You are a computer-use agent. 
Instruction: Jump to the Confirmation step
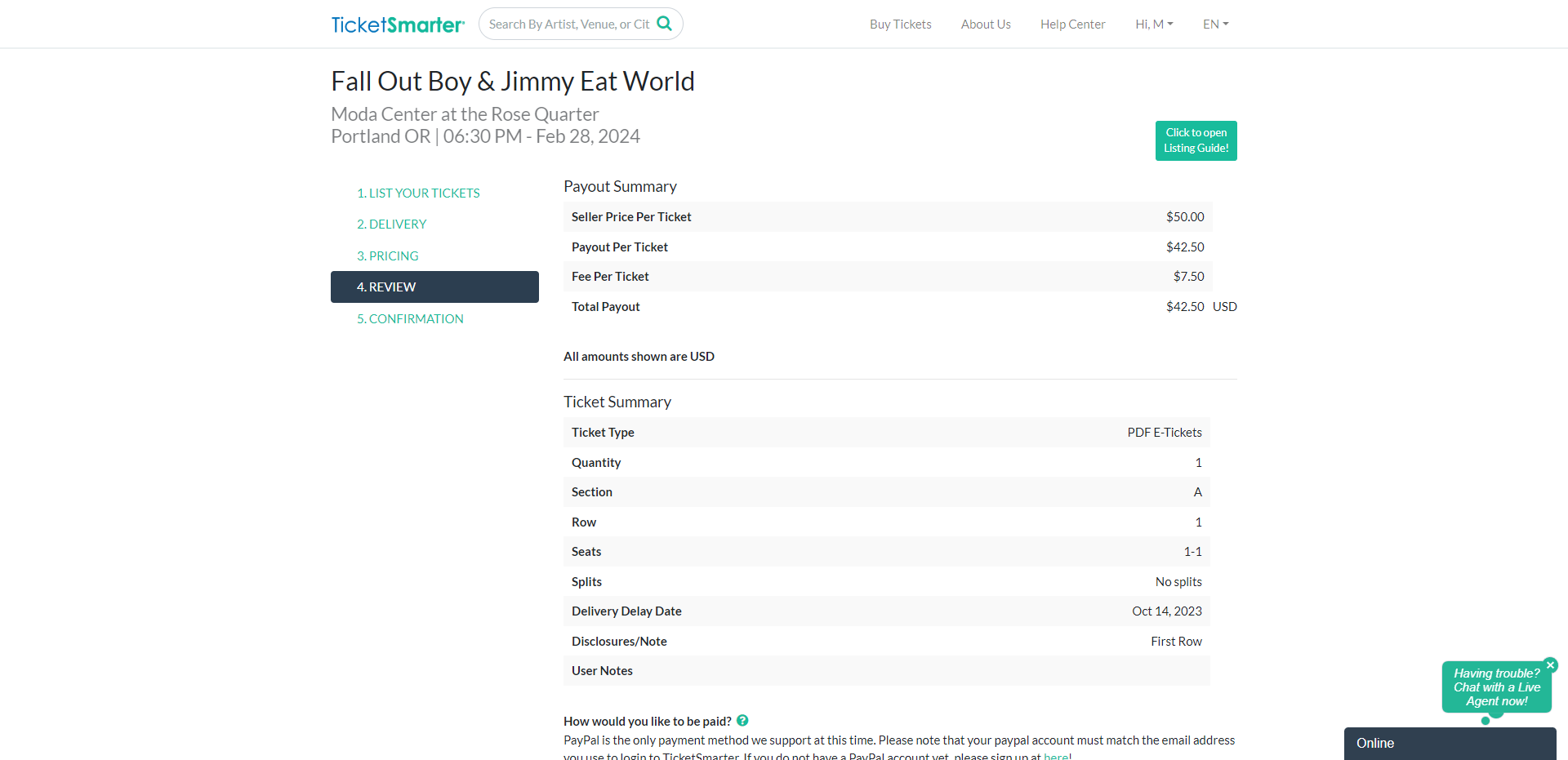(x=410, y=319)
